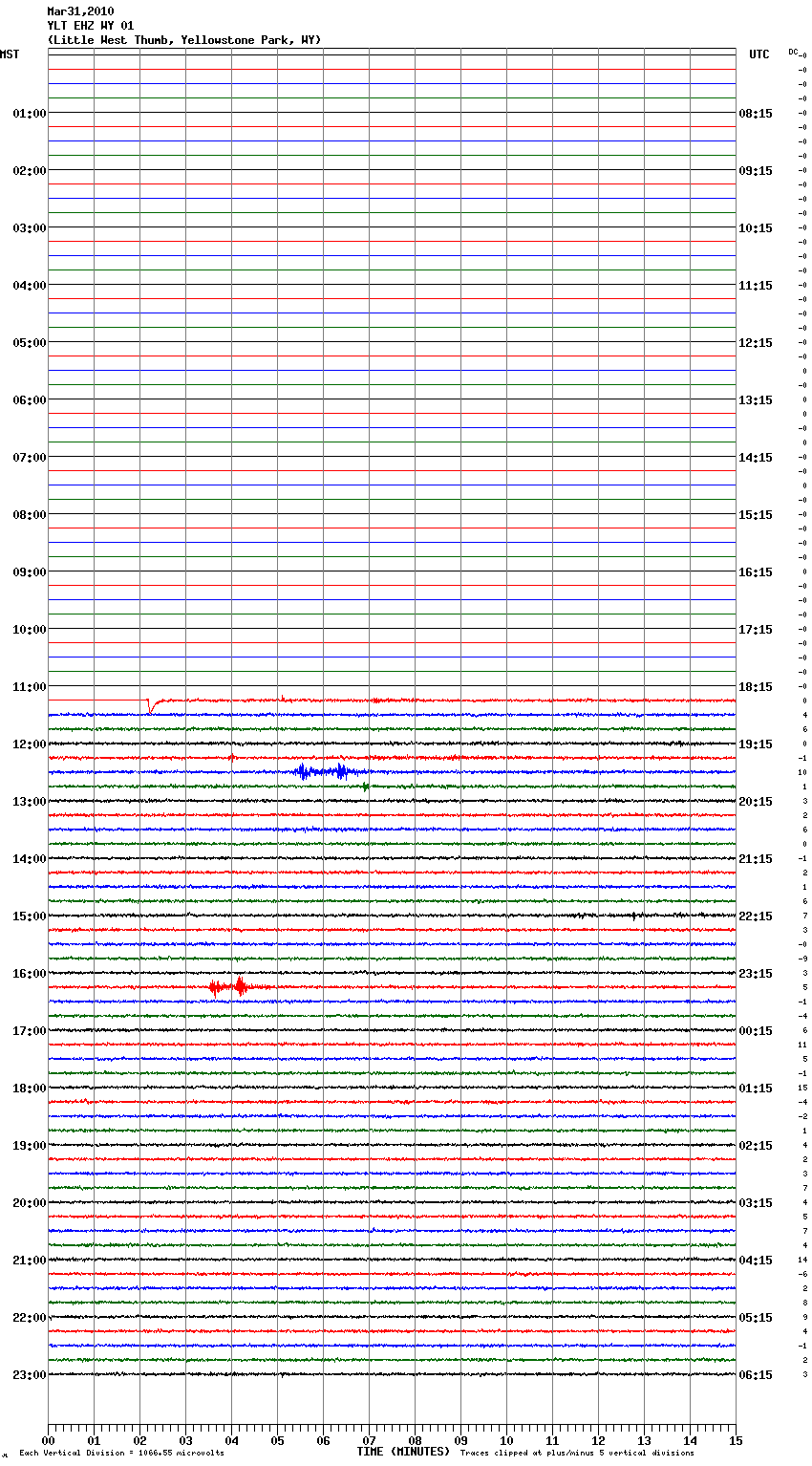Select the 01:00 MST time label

[30, 114]
